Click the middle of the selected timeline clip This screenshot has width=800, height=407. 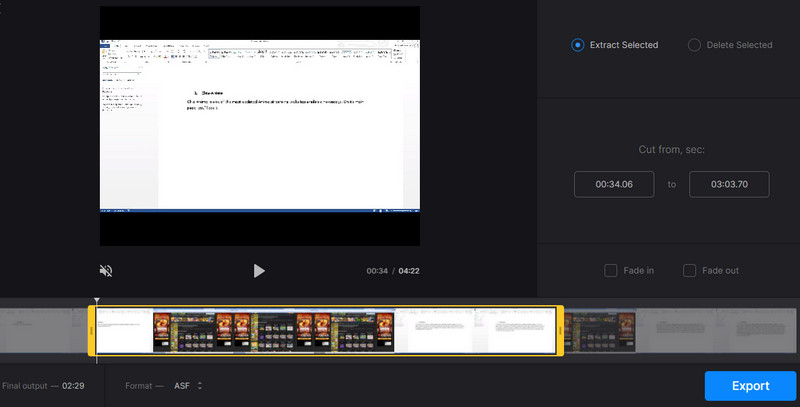click(x=326, y=331)
